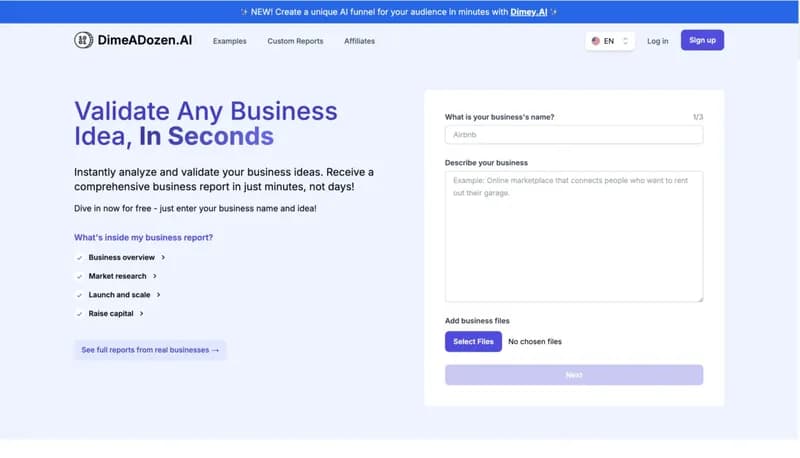The width and height of the screenshot is (800, 458).
Task: Click the checkmark icon beside Market research
Action: [79, 276]
